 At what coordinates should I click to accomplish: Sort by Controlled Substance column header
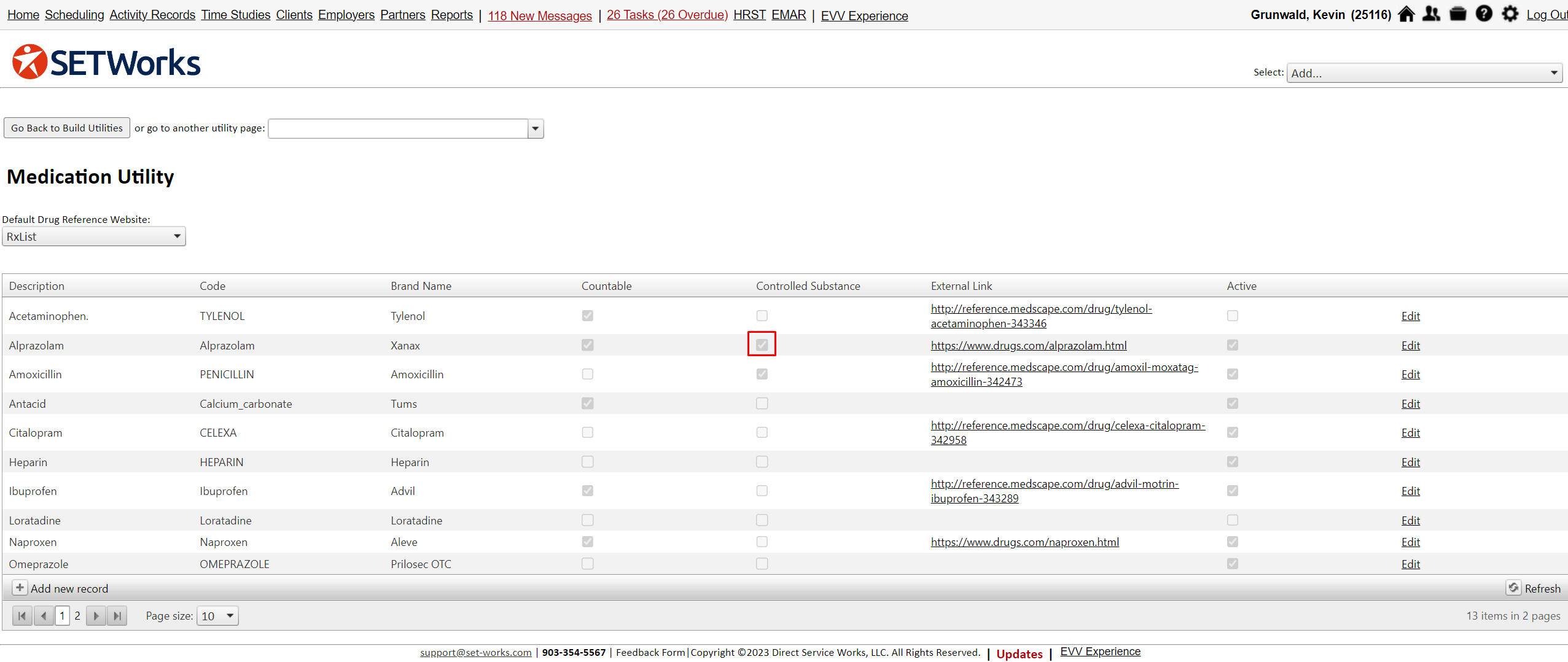click(x=808, y=286)
